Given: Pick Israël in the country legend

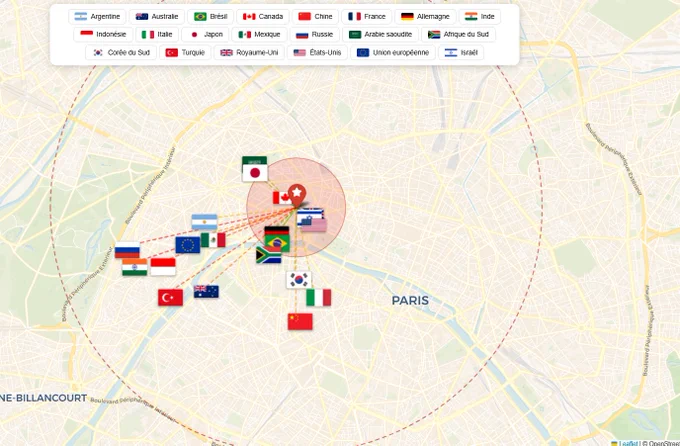Looking at the screenshot, I should click(x=461, y=52).
